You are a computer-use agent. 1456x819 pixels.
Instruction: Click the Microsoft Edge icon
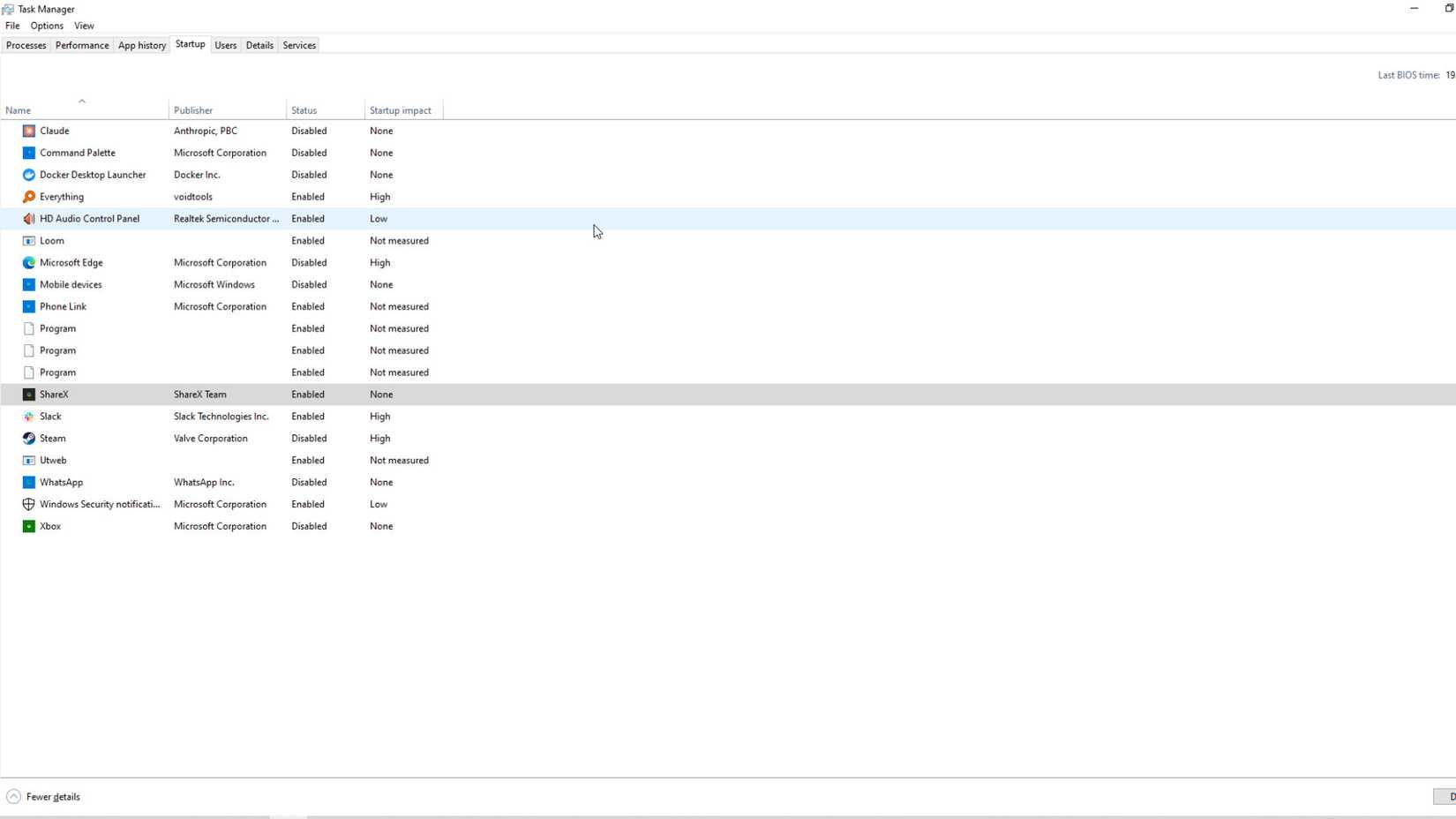pos(29,263)
